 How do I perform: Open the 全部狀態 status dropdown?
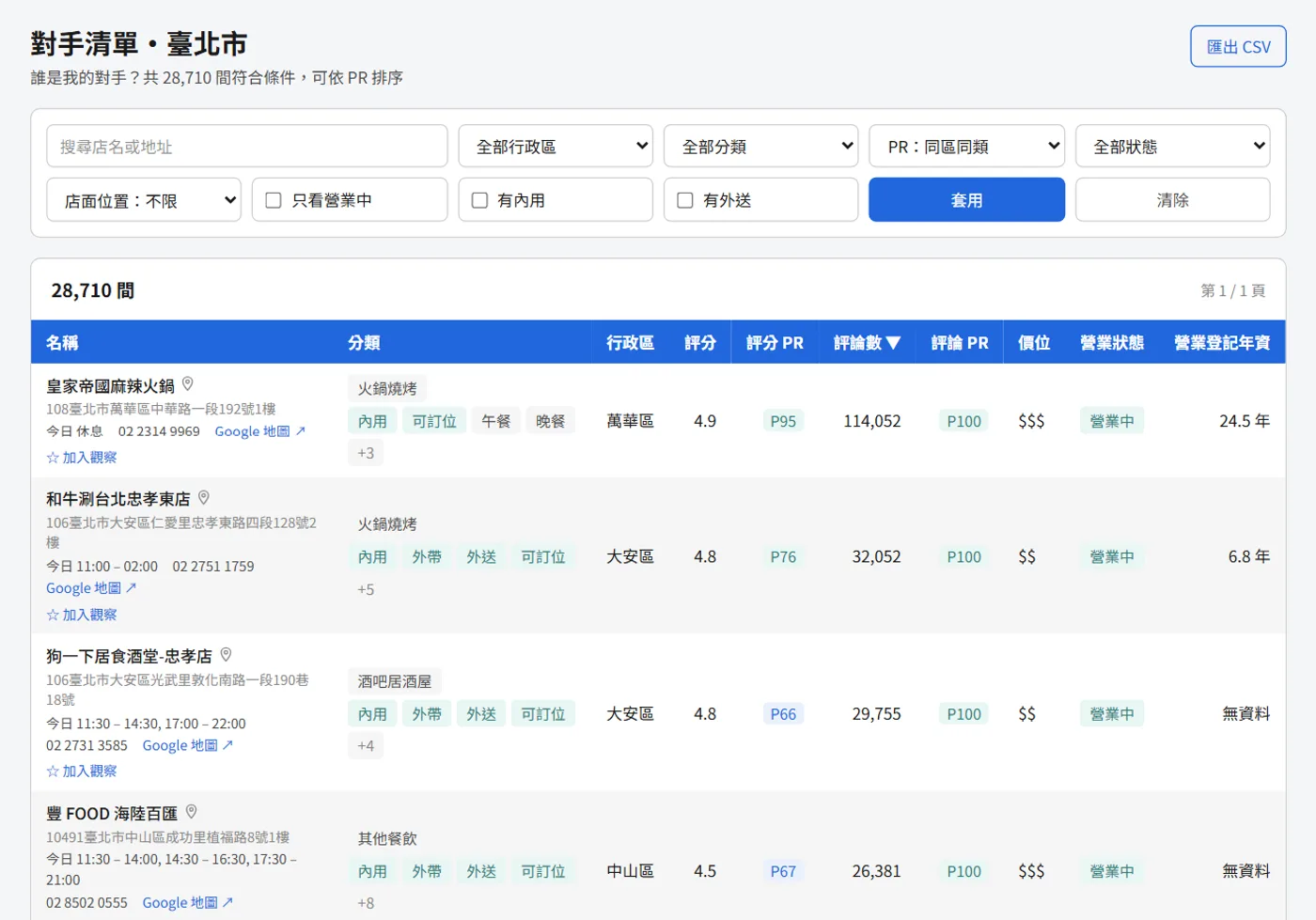click(1172, 147)
